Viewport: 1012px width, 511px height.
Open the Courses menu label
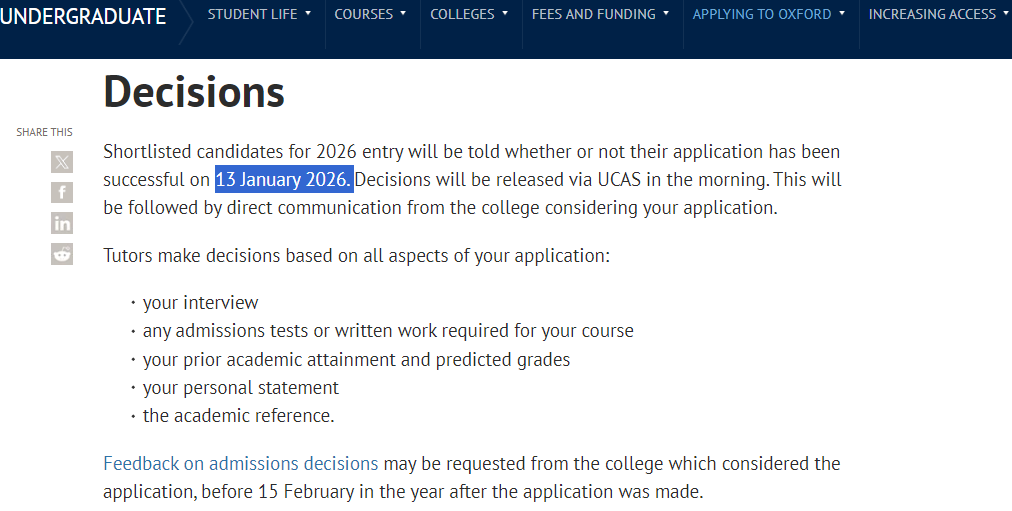click(363, 14)
